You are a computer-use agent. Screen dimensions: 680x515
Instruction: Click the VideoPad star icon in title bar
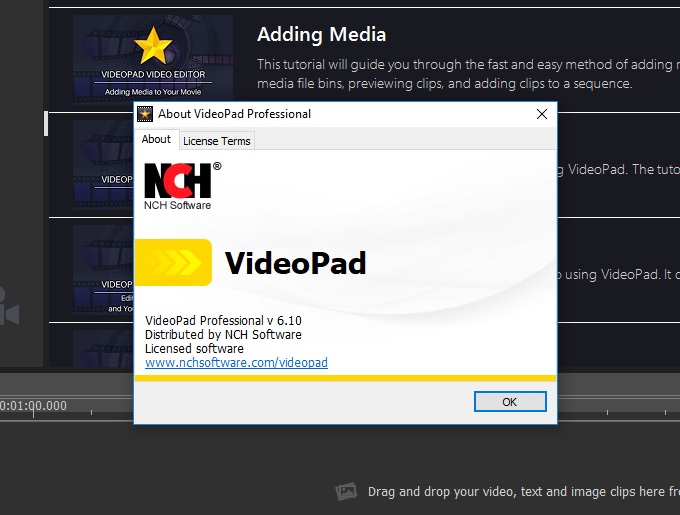145,114
